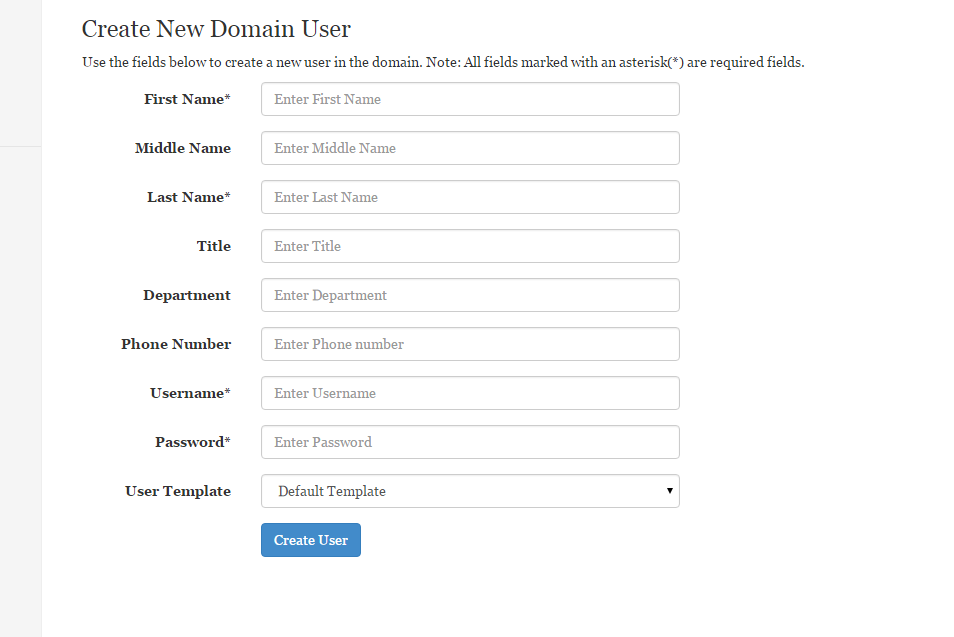Open the Default Template dropdown
This screenshot has height=637, width=954.
coord(470,491)
